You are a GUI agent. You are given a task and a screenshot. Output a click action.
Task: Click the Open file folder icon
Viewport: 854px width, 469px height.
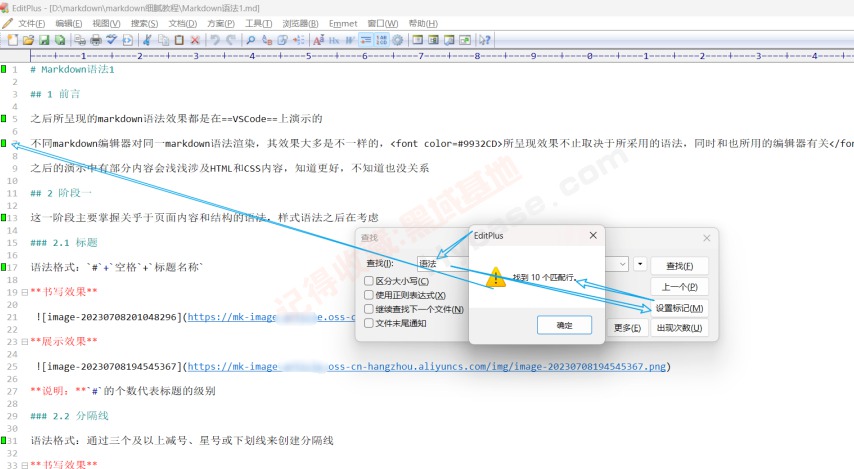coord(28,40)
